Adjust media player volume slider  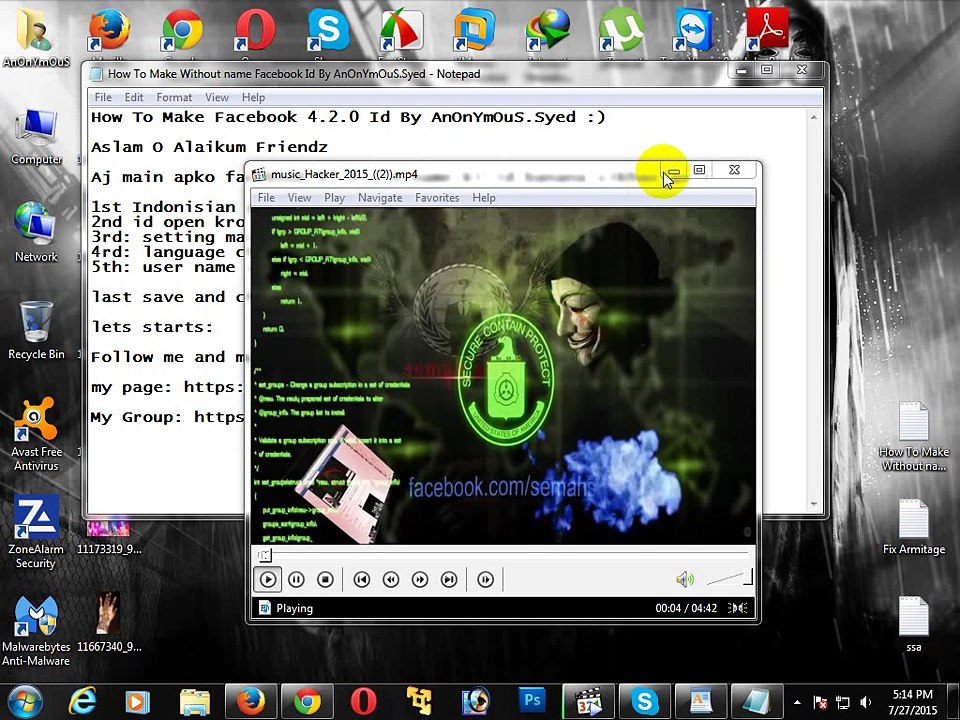(730, 577)
